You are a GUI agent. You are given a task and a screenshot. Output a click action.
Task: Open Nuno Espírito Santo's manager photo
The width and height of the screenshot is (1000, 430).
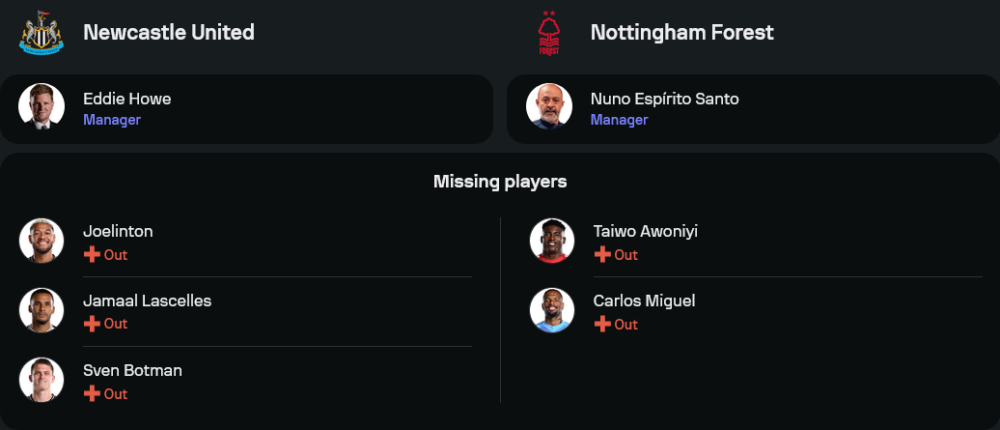pyautogui.click(x=549, y=107)
